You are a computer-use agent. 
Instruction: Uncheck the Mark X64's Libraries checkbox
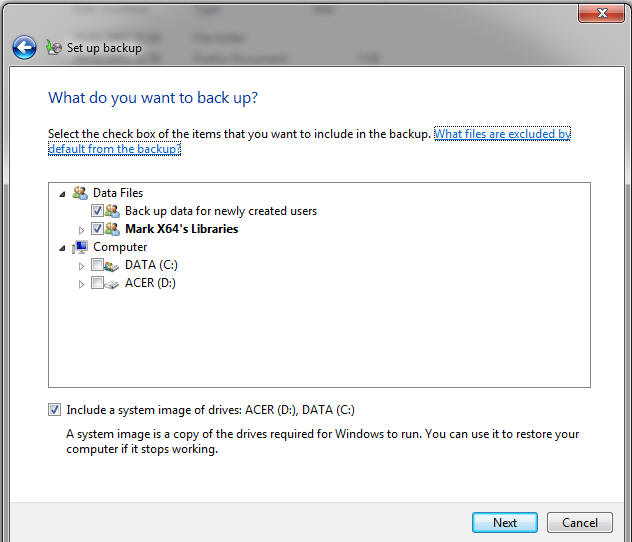[97, 229]
